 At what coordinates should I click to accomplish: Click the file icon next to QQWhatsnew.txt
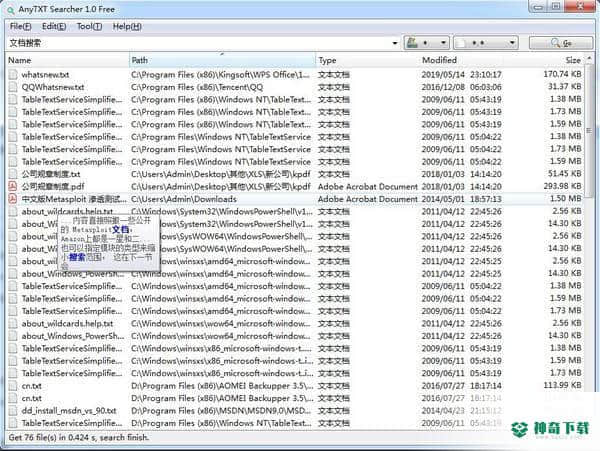click(13, 87)
